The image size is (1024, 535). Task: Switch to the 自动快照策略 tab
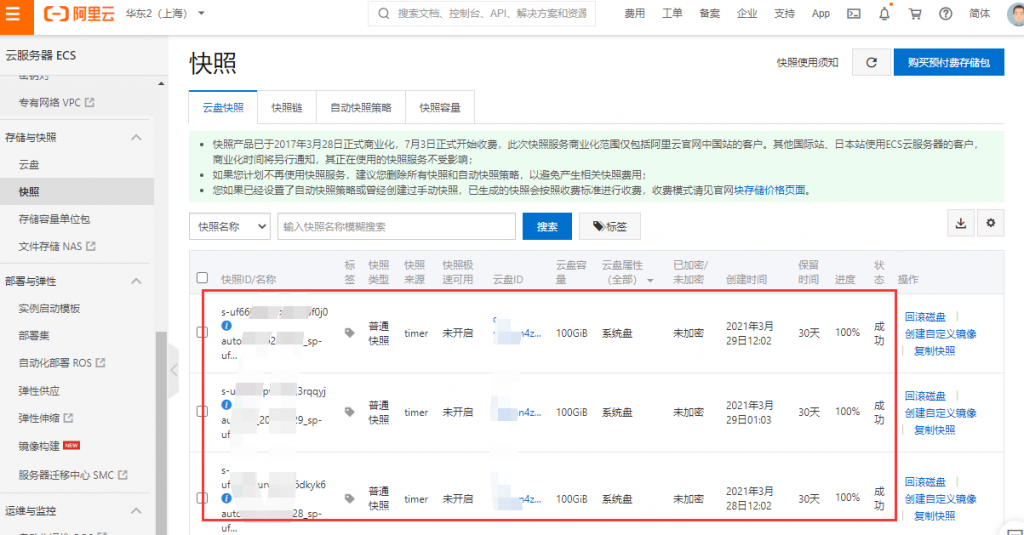click(x=361, y=107)
